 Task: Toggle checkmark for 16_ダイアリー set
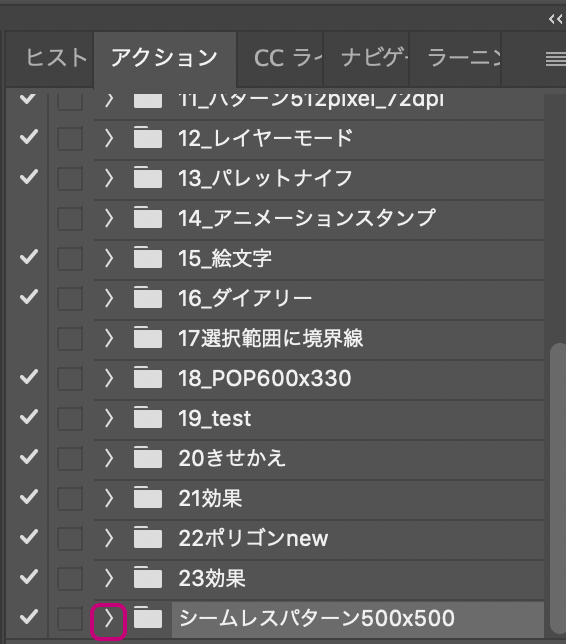click(x=29, y=297)
